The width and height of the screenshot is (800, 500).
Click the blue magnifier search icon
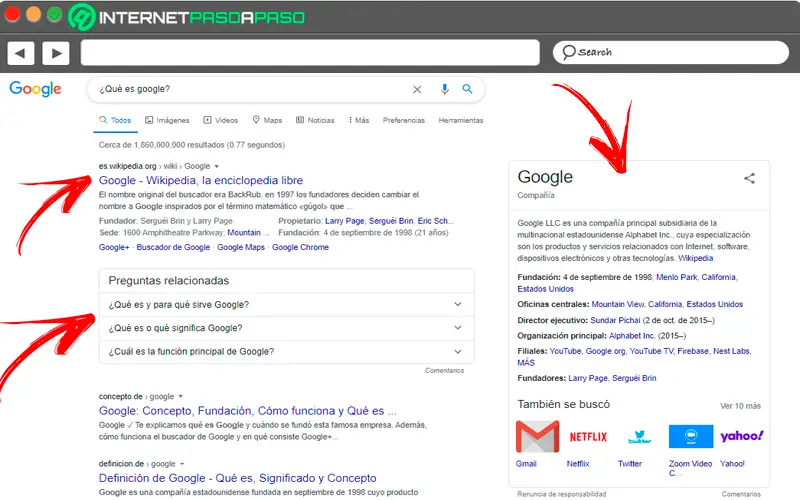pos(467,89)
